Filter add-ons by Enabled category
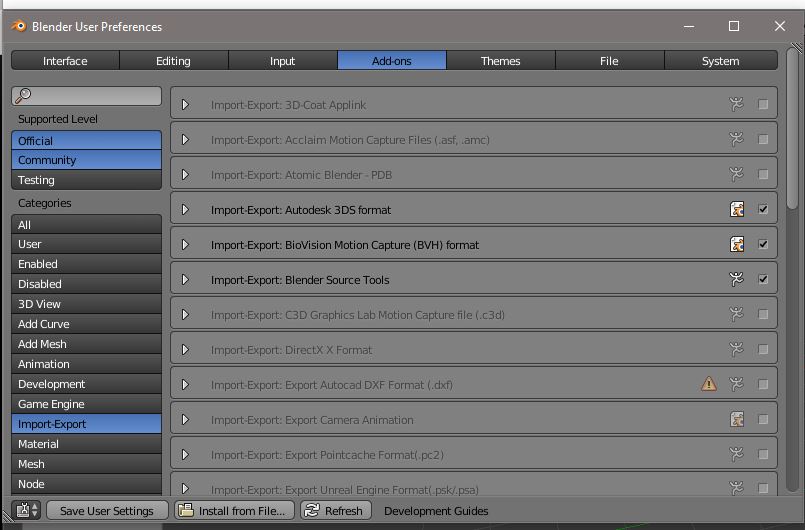The height and width of the screenshot is (530, 805). click(x=86, y=264)
